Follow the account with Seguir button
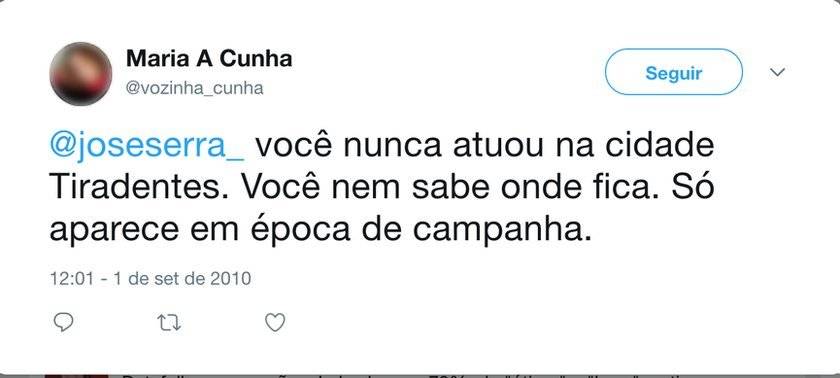 673,72
